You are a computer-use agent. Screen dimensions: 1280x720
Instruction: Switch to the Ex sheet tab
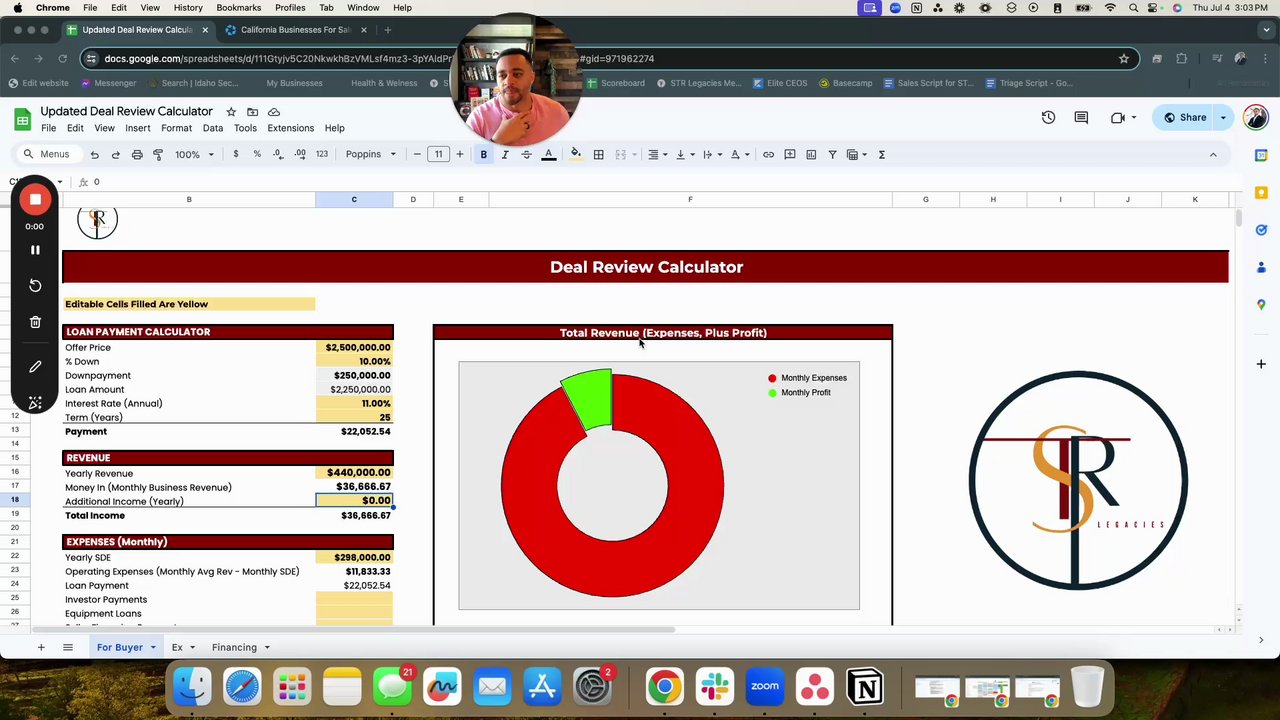click(x=177, y=647)
